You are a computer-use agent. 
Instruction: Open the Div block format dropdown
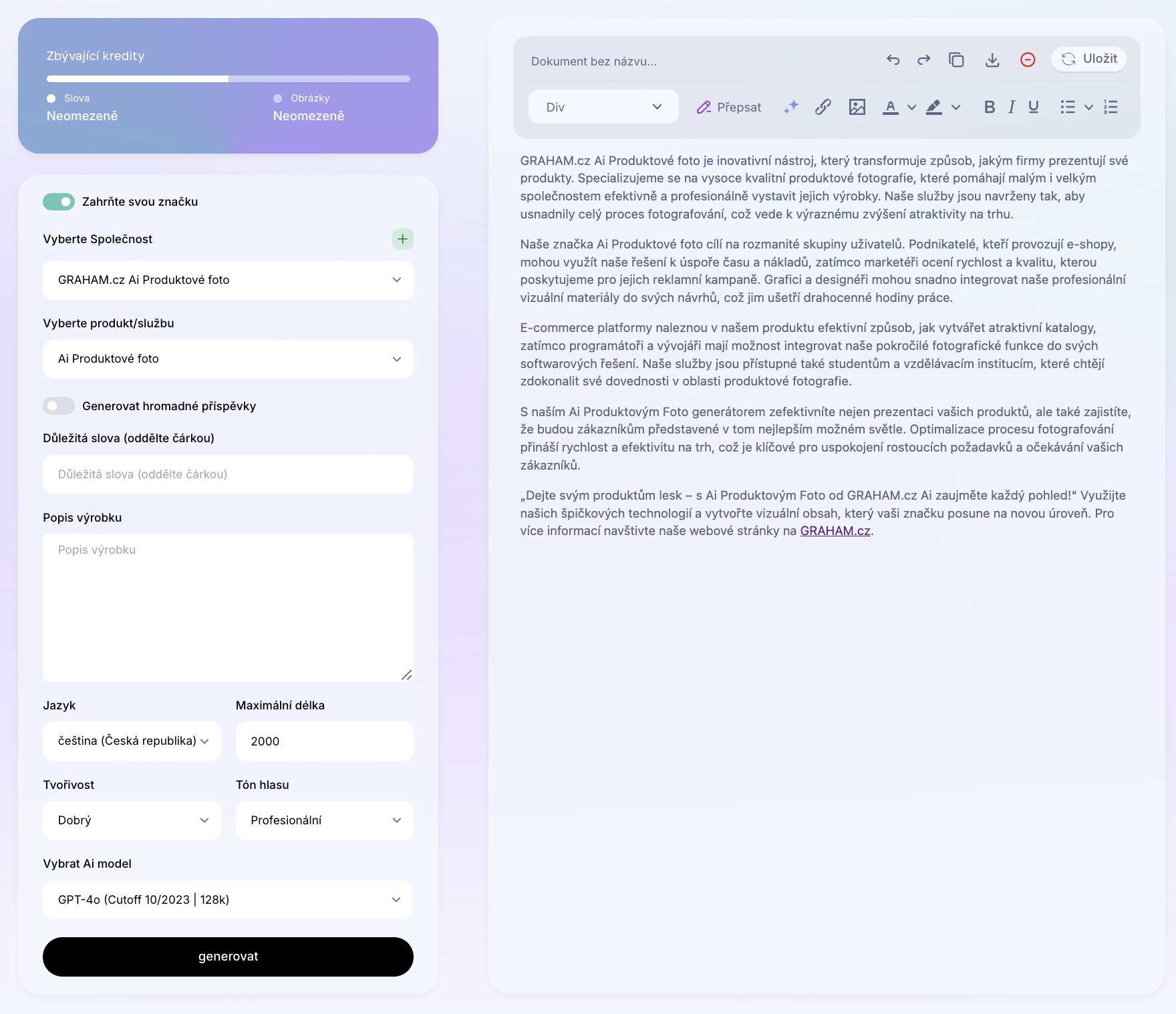click(603, 107)
